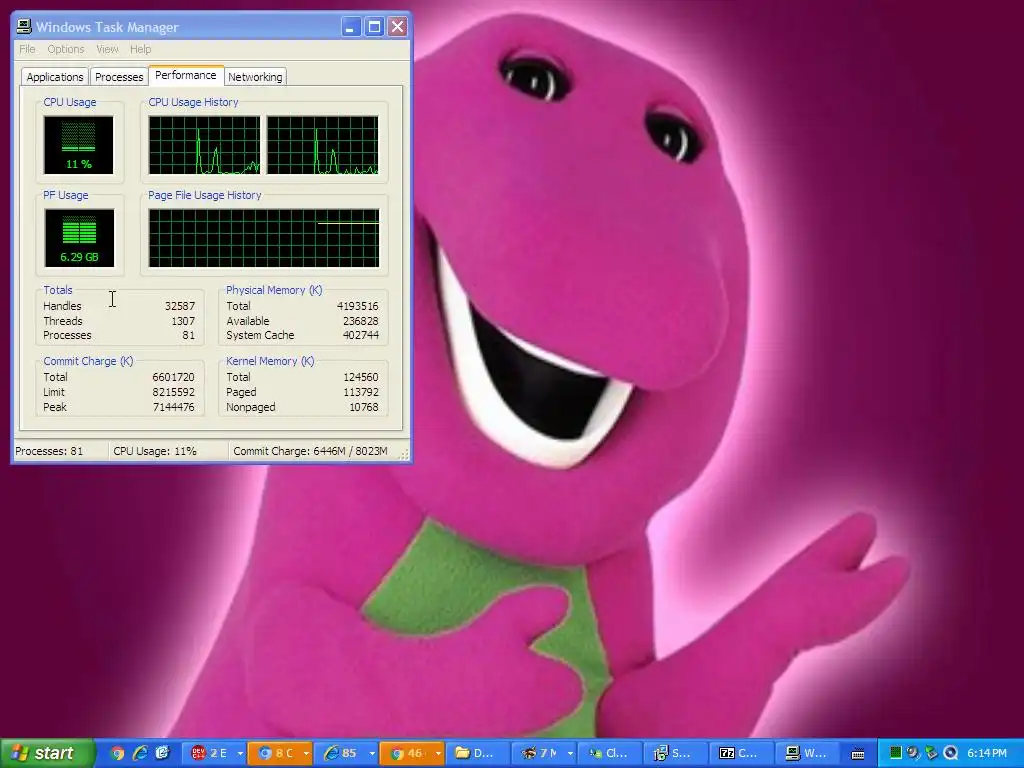Open the Options menu in Task Manager

coord(65,49)
